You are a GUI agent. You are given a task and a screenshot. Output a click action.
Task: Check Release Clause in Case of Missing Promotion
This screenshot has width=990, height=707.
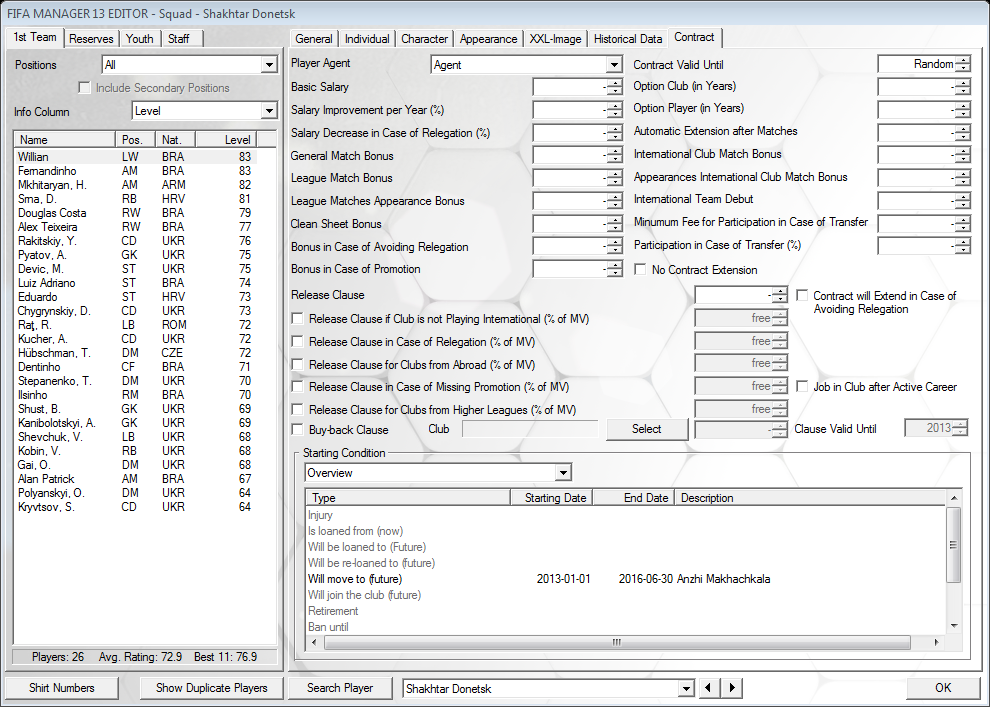tap(297, 387)
